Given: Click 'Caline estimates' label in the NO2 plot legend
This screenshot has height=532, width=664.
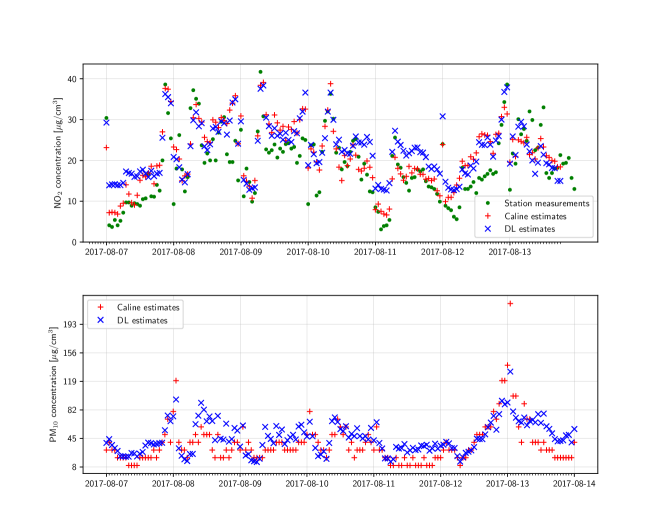Looking at the screenshot, I should coord(535,216).
